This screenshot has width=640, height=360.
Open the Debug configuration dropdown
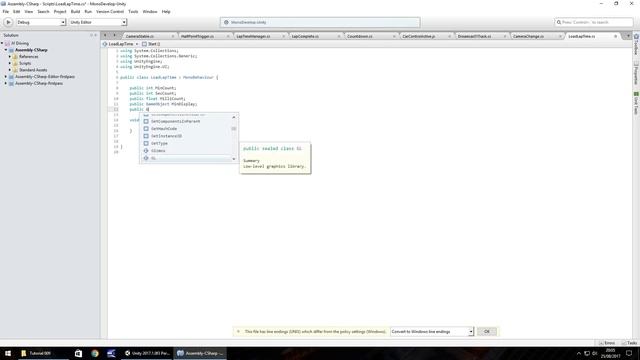pyautogui.click(x=40, y=22)
